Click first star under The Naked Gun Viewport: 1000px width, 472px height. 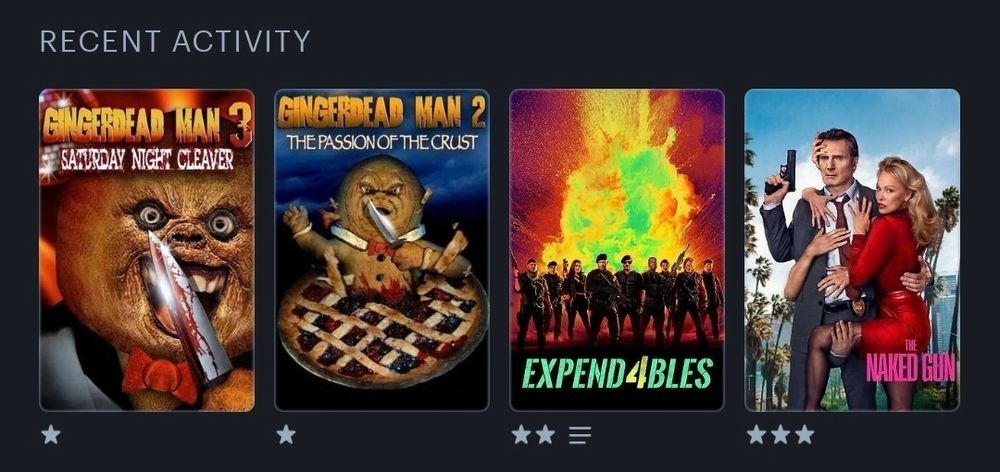coord(756,434)
